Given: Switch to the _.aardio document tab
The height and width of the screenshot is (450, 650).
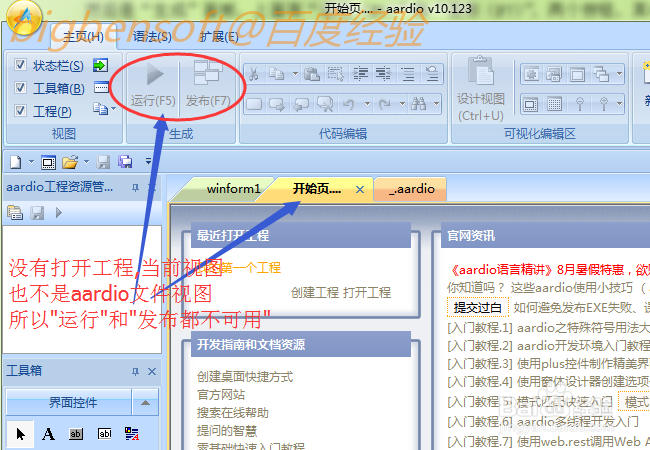Looking at the screenshot, I should pyautogui.click(x=412, y=189).
